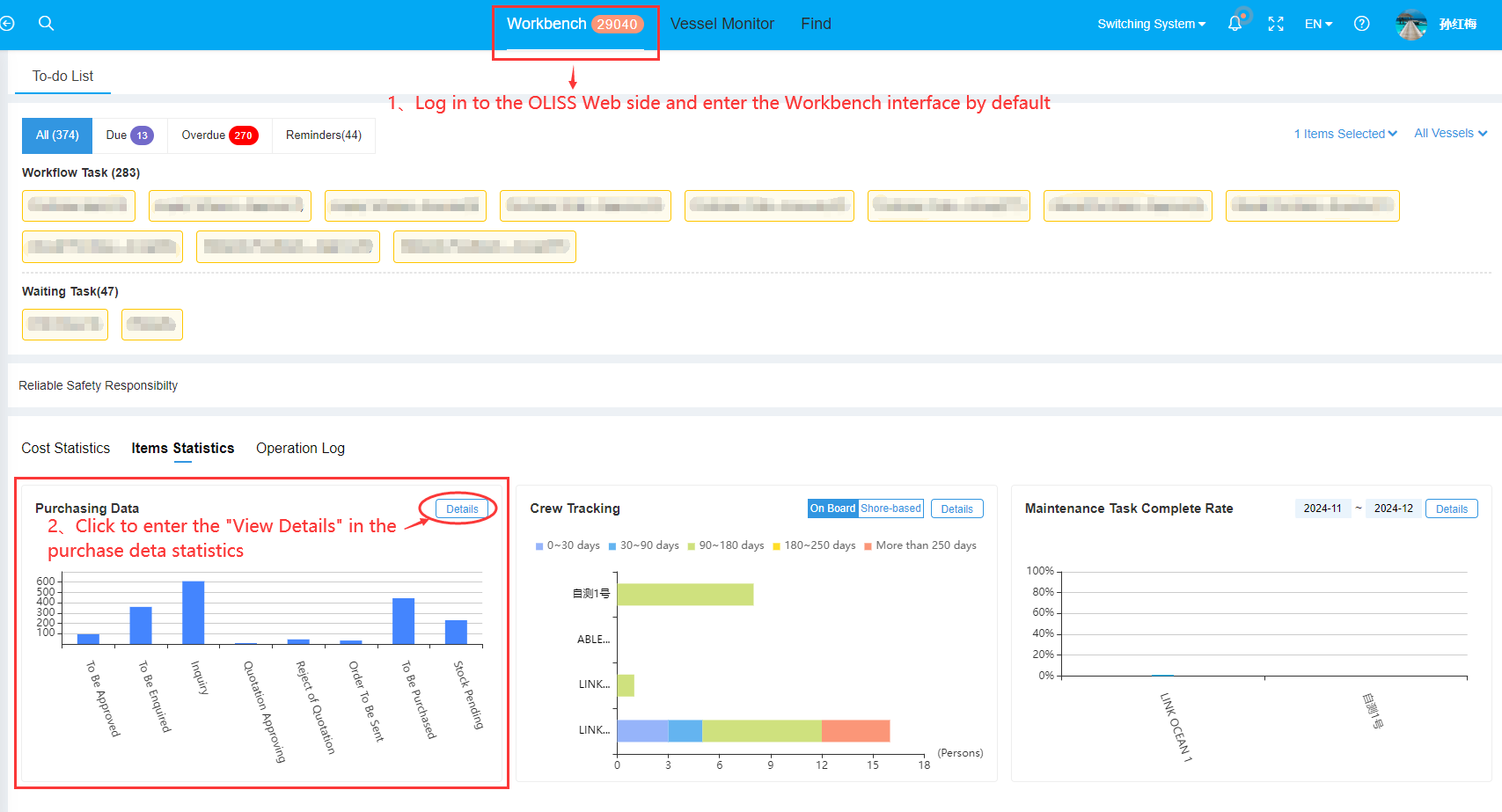
Task: Open the Workbench menu tab
Action: 575,24
